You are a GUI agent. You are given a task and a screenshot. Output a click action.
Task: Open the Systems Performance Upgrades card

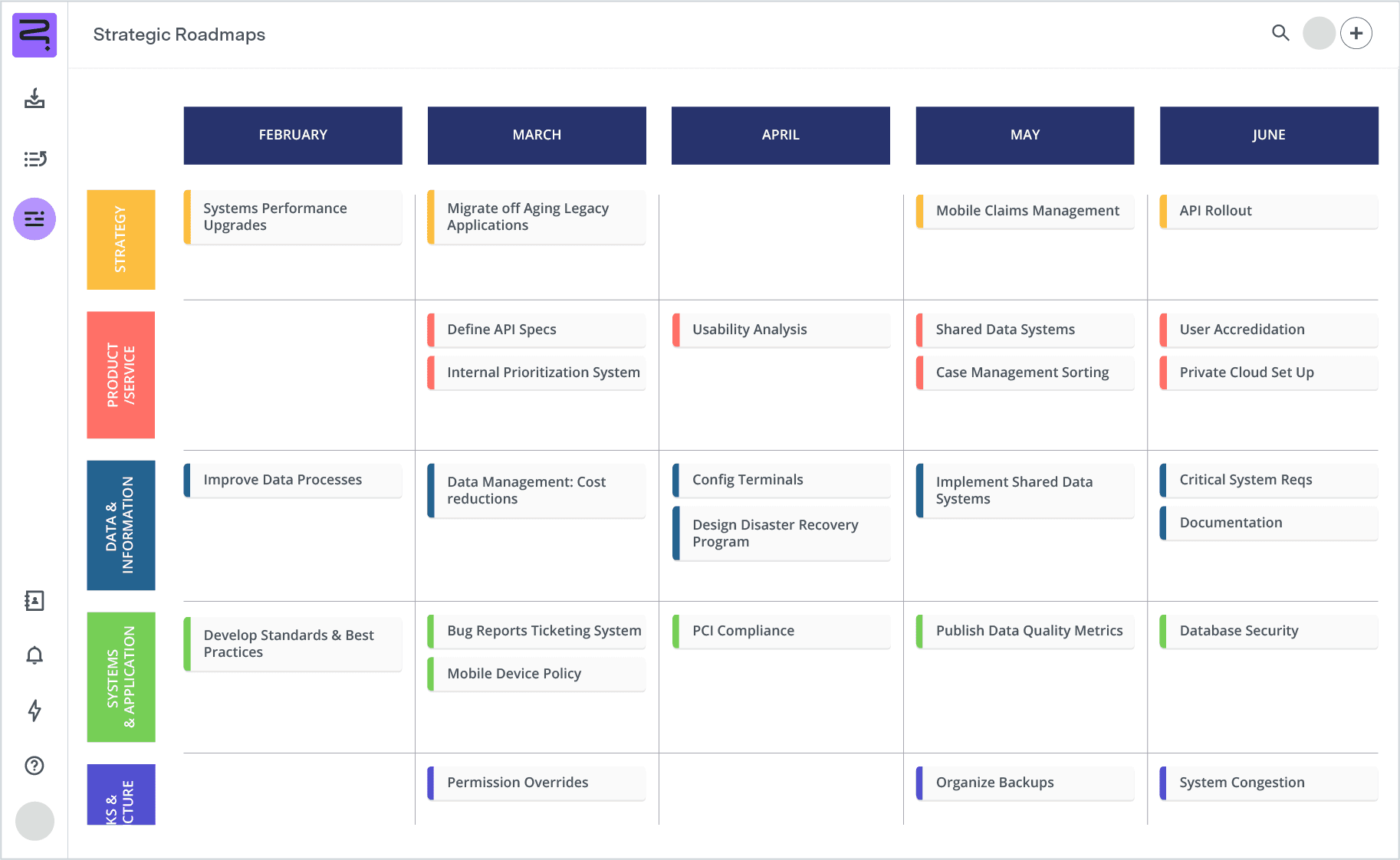[292, 217]
